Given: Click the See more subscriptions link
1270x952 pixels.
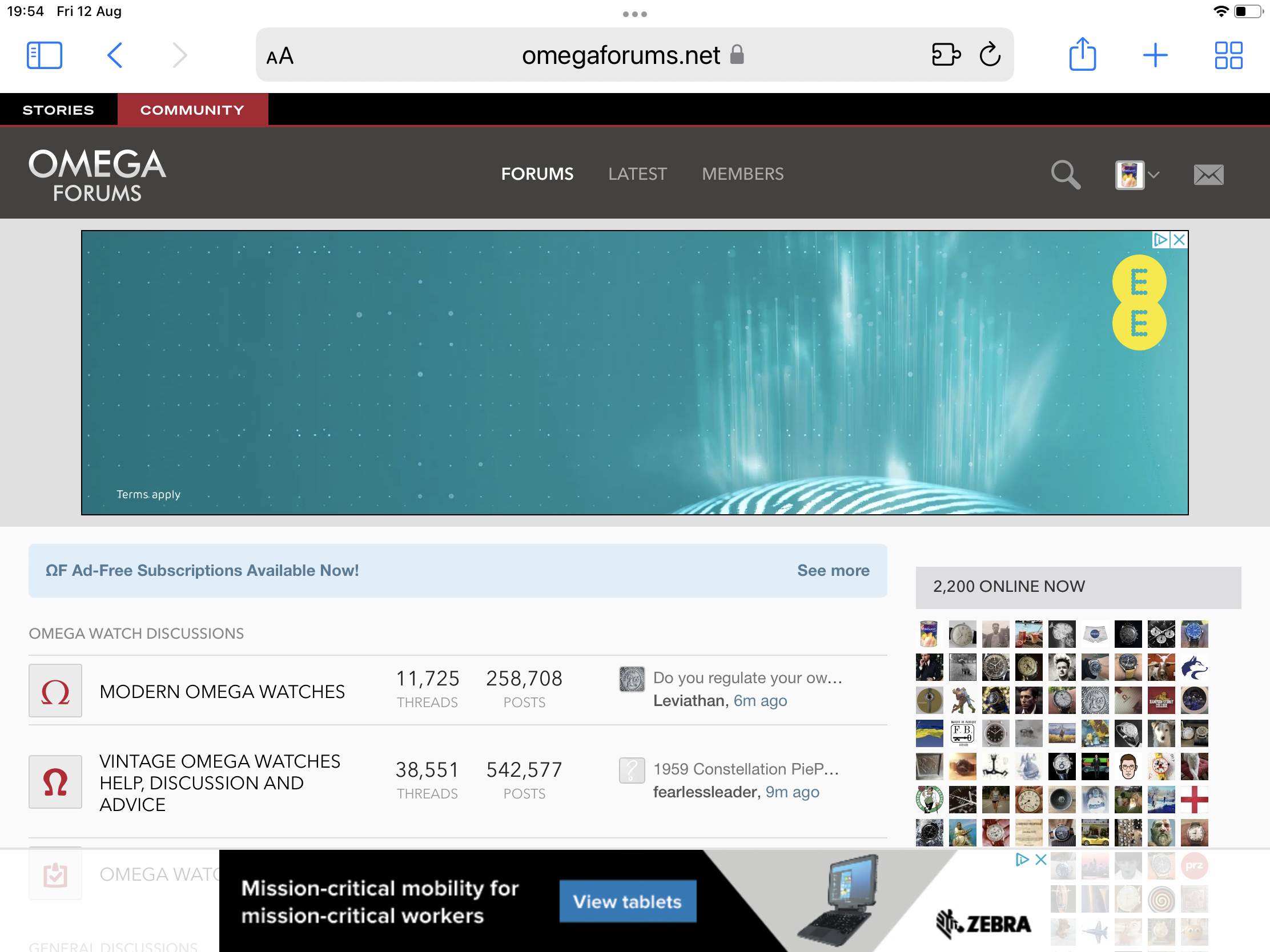Looking at the screenshot, I should [x=833, y=570].
